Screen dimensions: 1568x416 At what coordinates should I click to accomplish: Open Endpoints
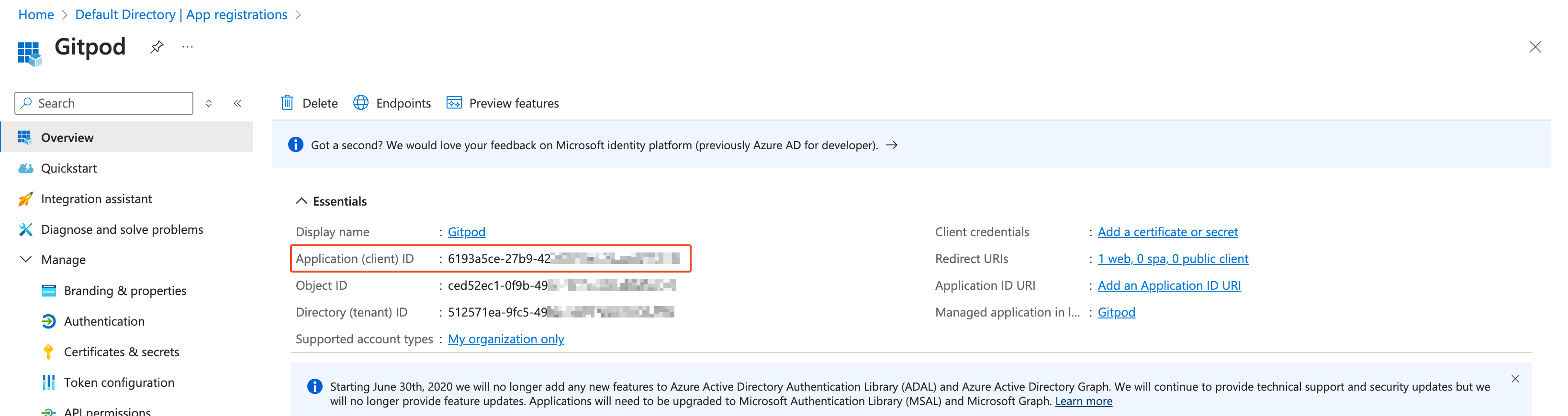coord(392,103)
